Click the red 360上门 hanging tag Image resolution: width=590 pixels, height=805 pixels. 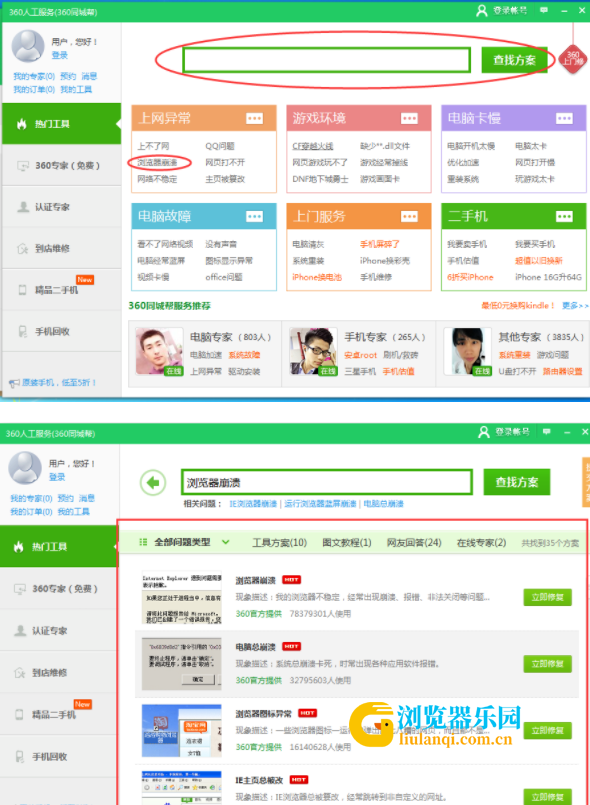(x=573, y=60)
